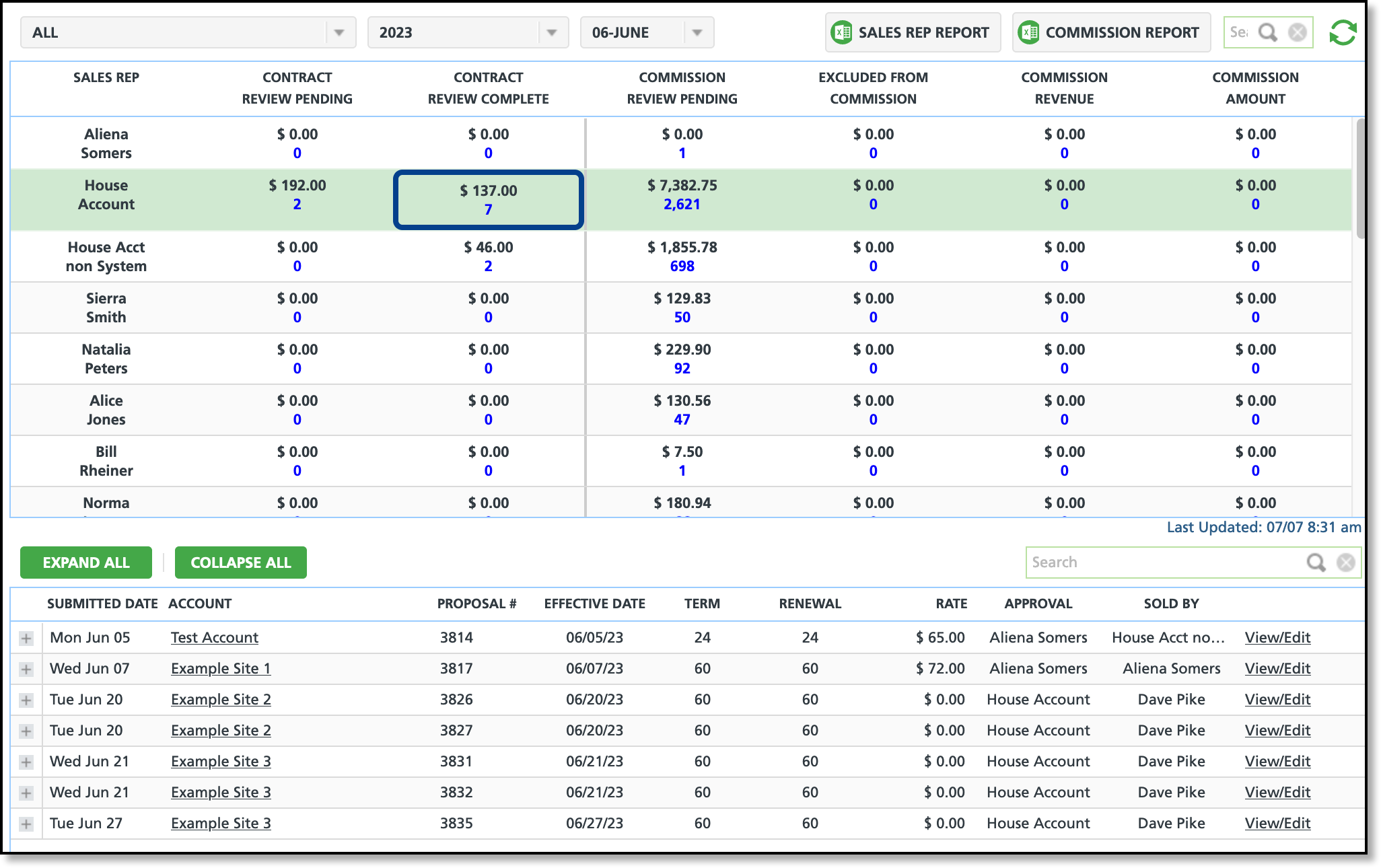Click the top search magnifier icon
Screen dimensions: 1381x868
pyautogui.click(x=1267, y=32)
